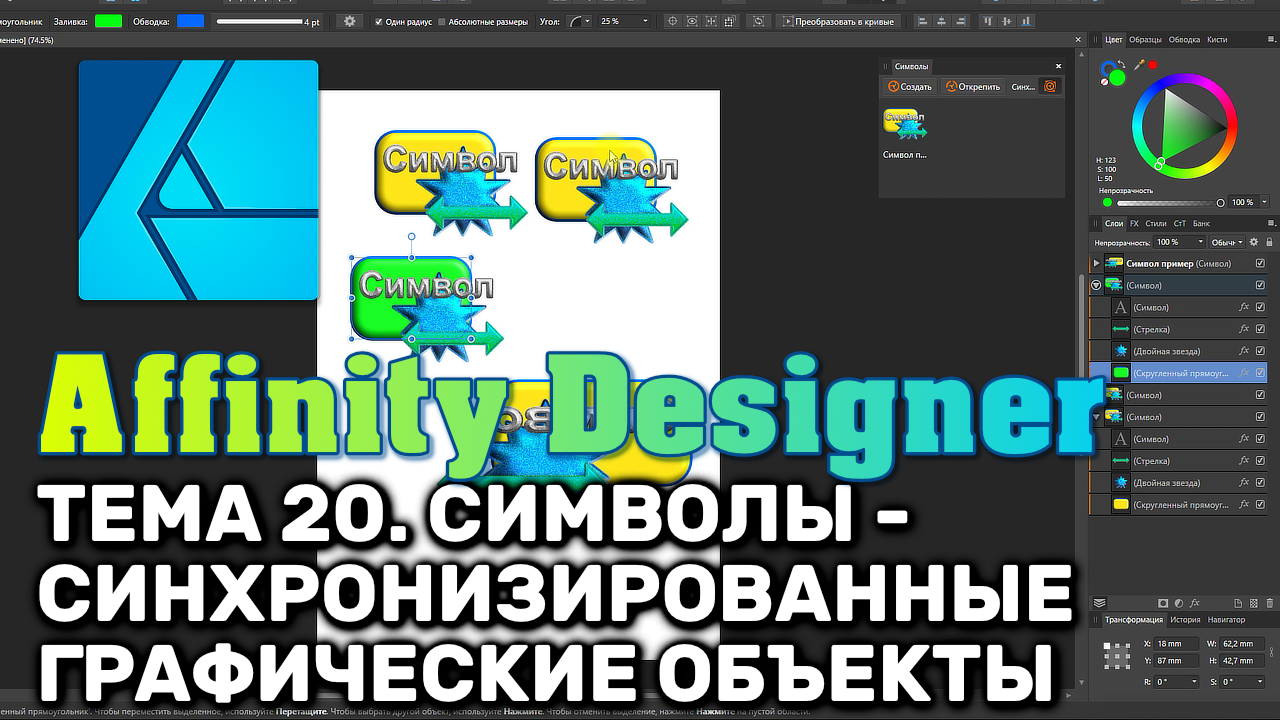
Task: Enable the Абсолютные размеры checkbox
Action: click(442, 21)
